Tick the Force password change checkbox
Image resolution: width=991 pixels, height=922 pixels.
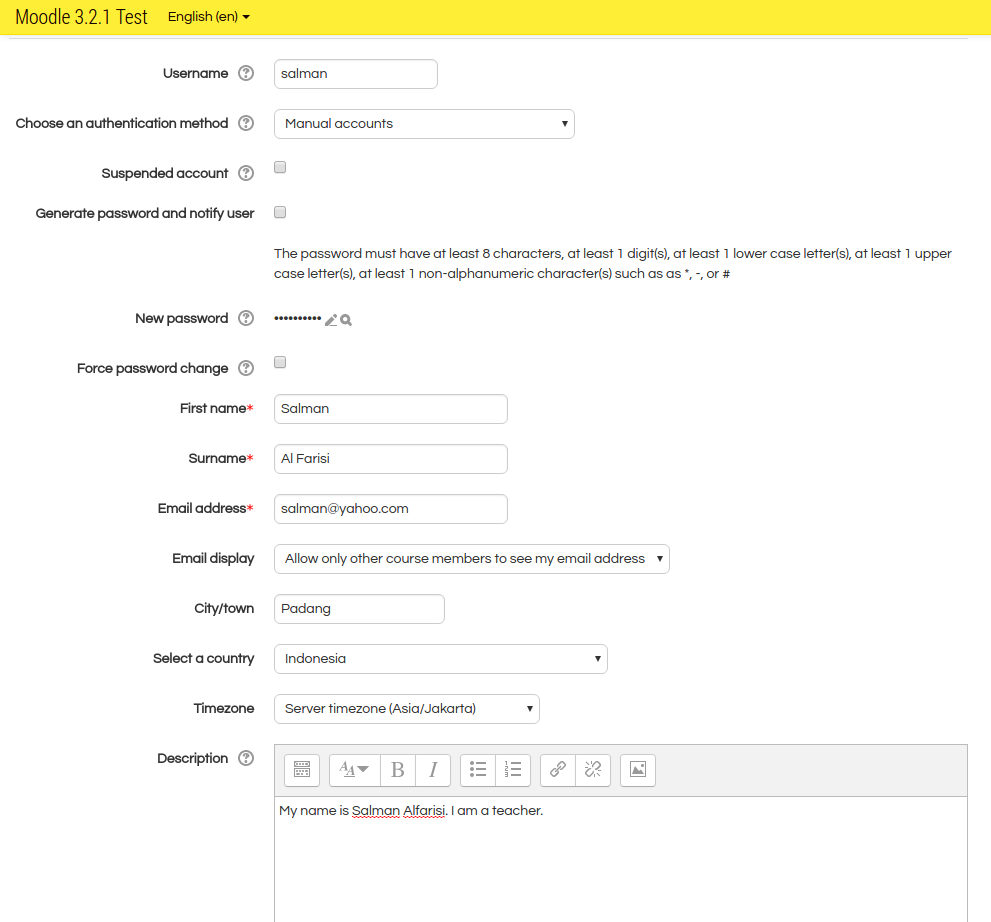[280, 362]
